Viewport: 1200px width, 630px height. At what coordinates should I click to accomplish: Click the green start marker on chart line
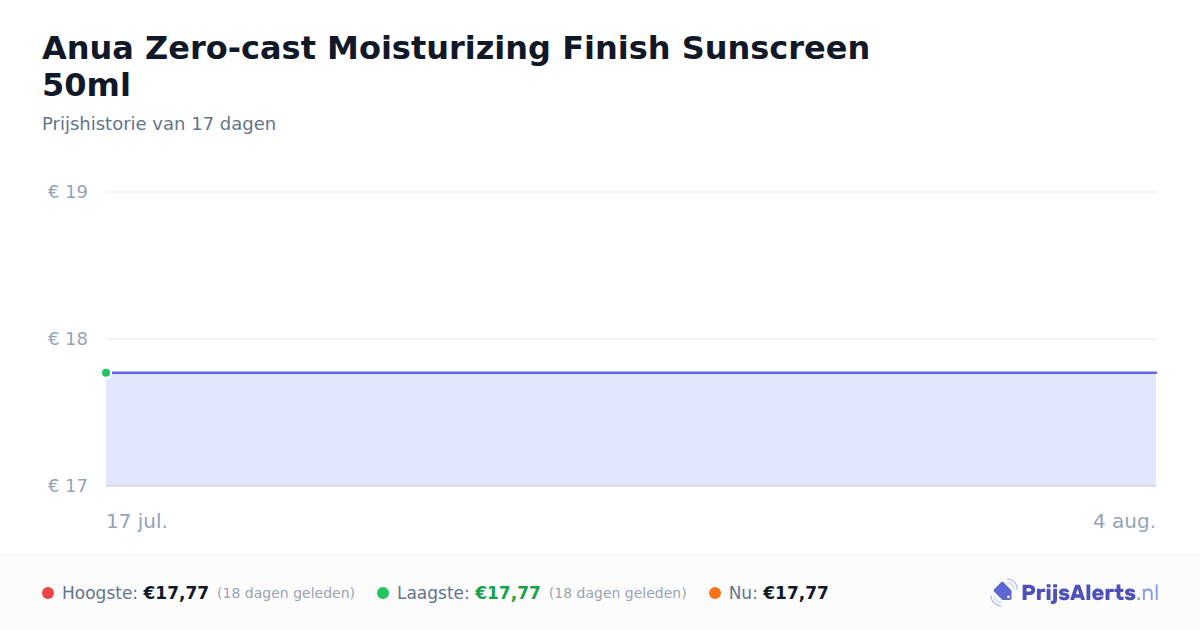(106, 373)
